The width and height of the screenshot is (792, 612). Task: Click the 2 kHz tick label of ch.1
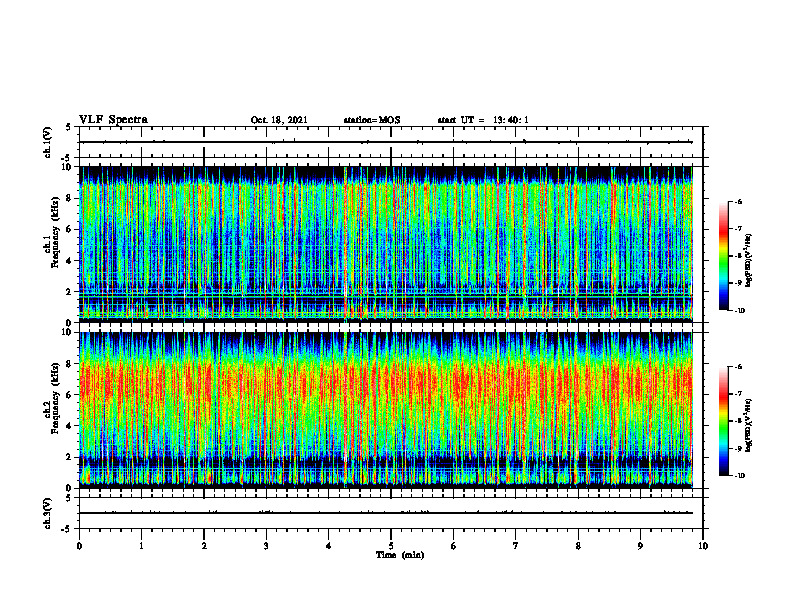(69, 292)
